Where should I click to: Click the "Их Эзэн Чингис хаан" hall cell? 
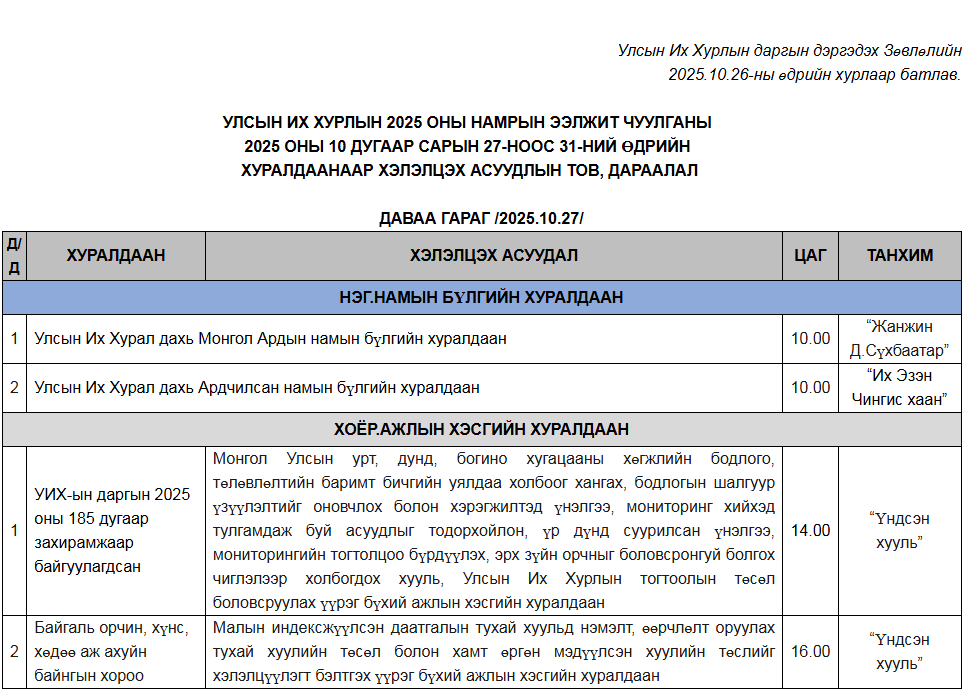click(x=899, y=388)
